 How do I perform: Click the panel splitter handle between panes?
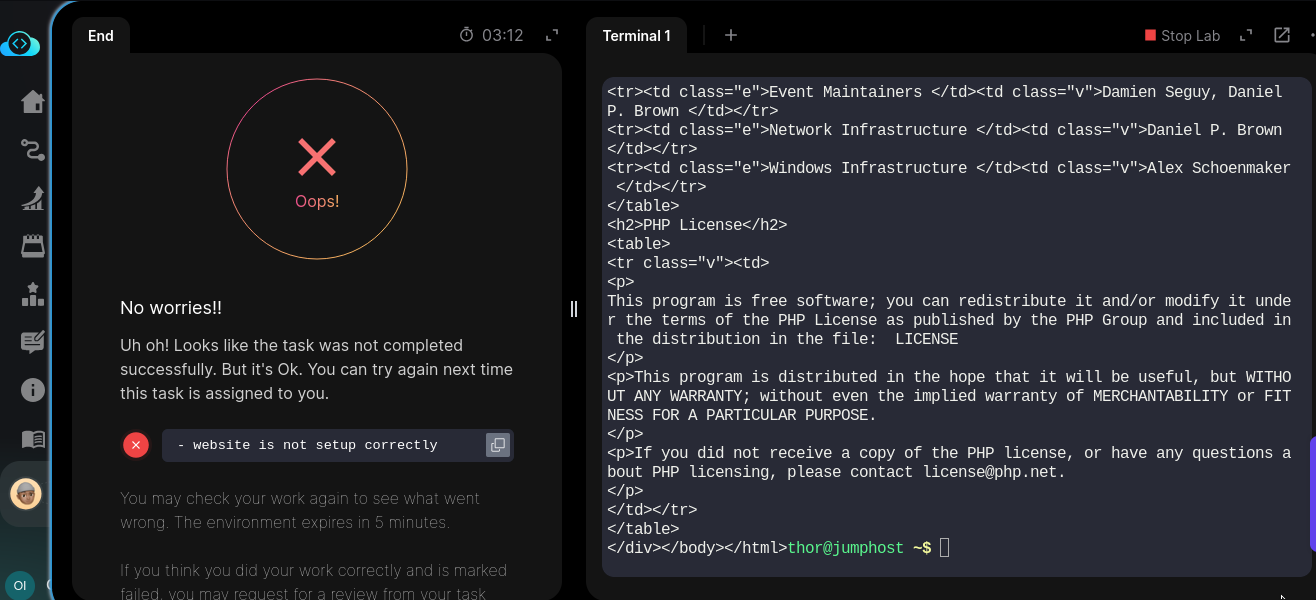pyautogui.click(x=574, y=309)
